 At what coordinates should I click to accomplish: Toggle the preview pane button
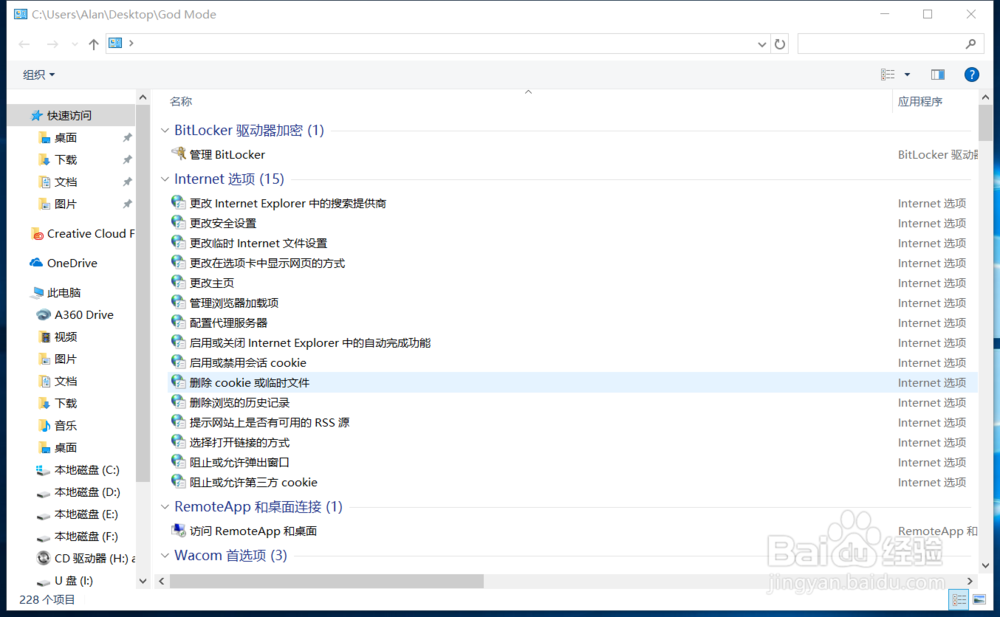[938, 75]
